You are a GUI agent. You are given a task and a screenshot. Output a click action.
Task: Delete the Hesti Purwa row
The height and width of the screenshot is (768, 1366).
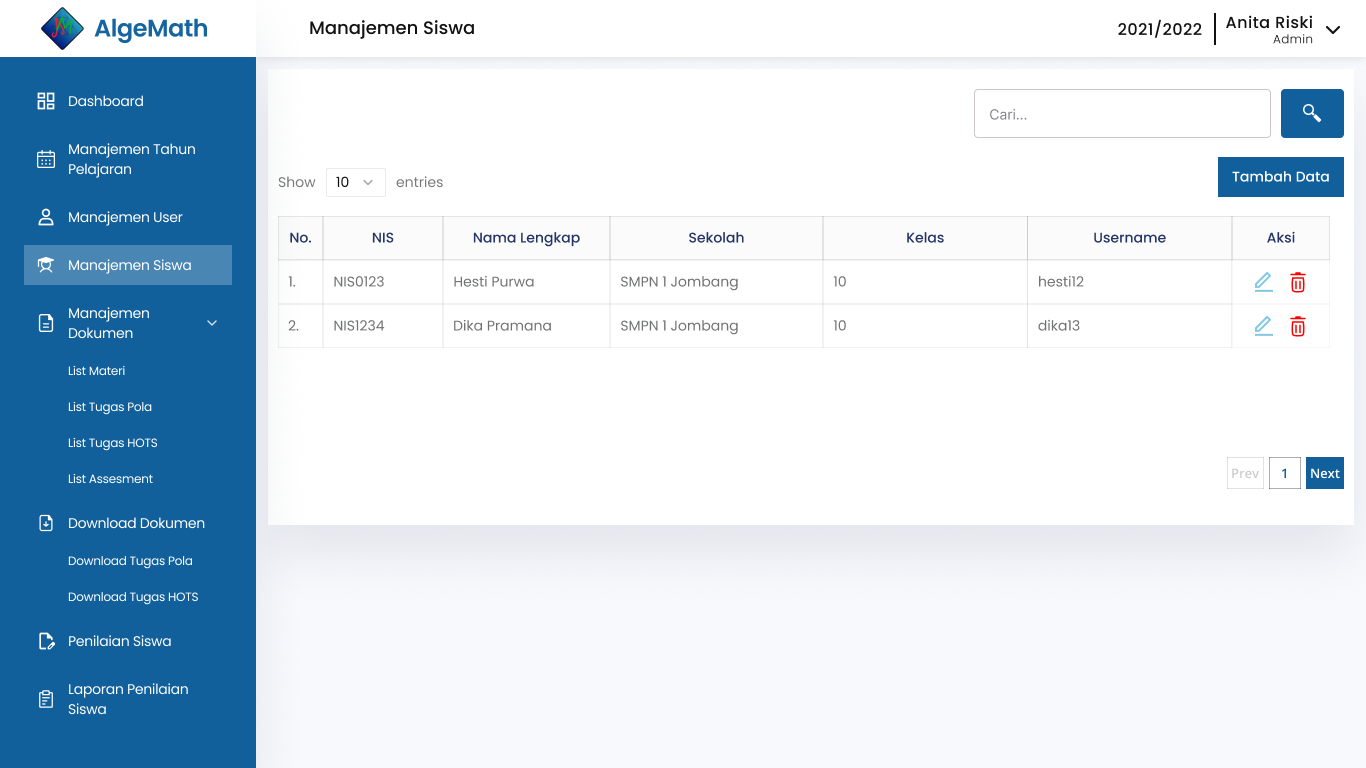click(1298, 282)
